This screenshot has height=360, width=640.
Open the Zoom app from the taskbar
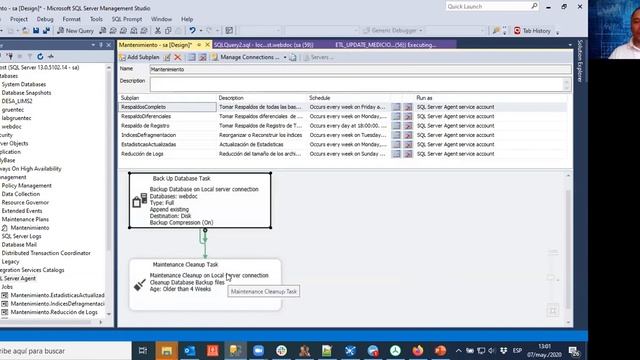pyautogui.click(x=258, y=351)
